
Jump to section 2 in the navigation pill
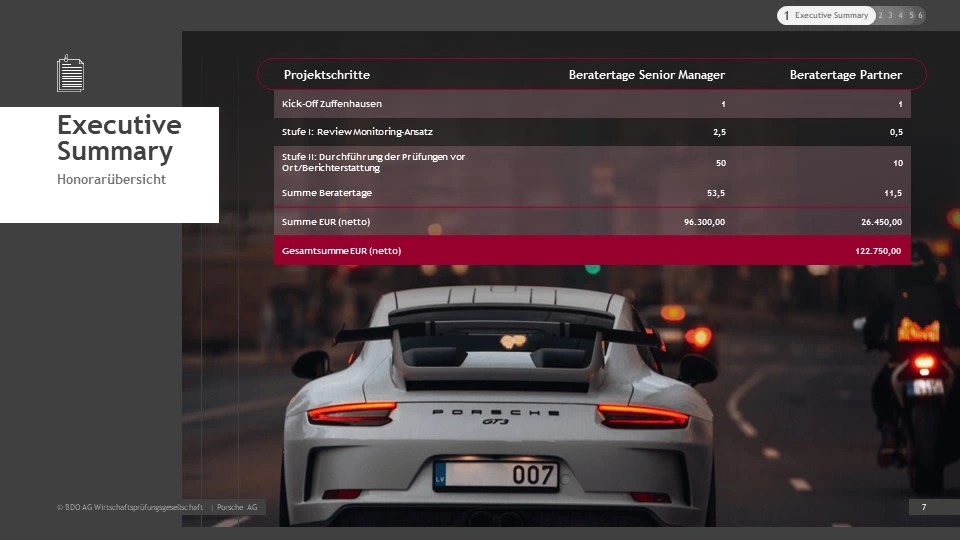880,15
